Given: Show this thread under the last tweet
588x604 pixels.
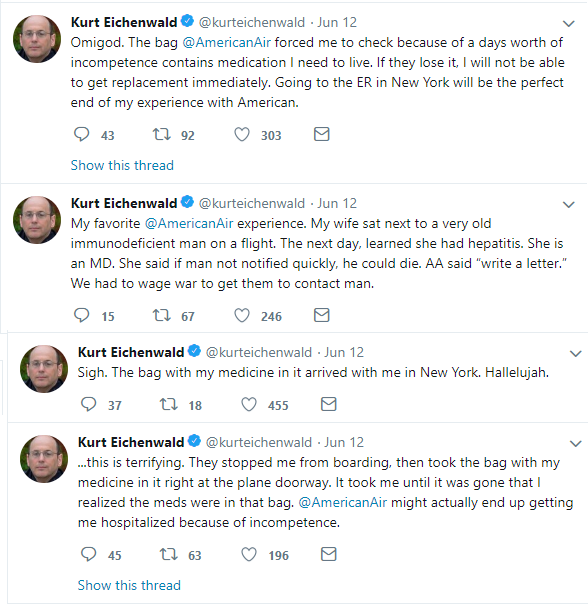Looking at the screenshot, I should (x=129, y=585).
